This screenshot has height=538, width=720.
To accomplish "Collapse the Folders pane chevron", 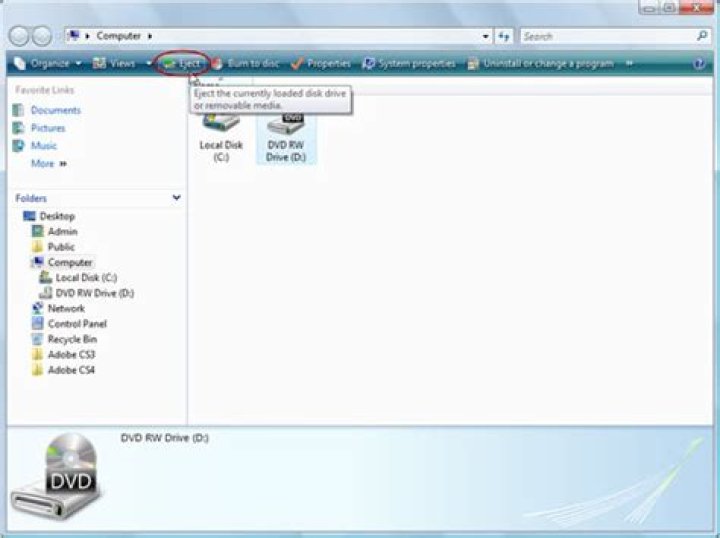I will point(176,198).
